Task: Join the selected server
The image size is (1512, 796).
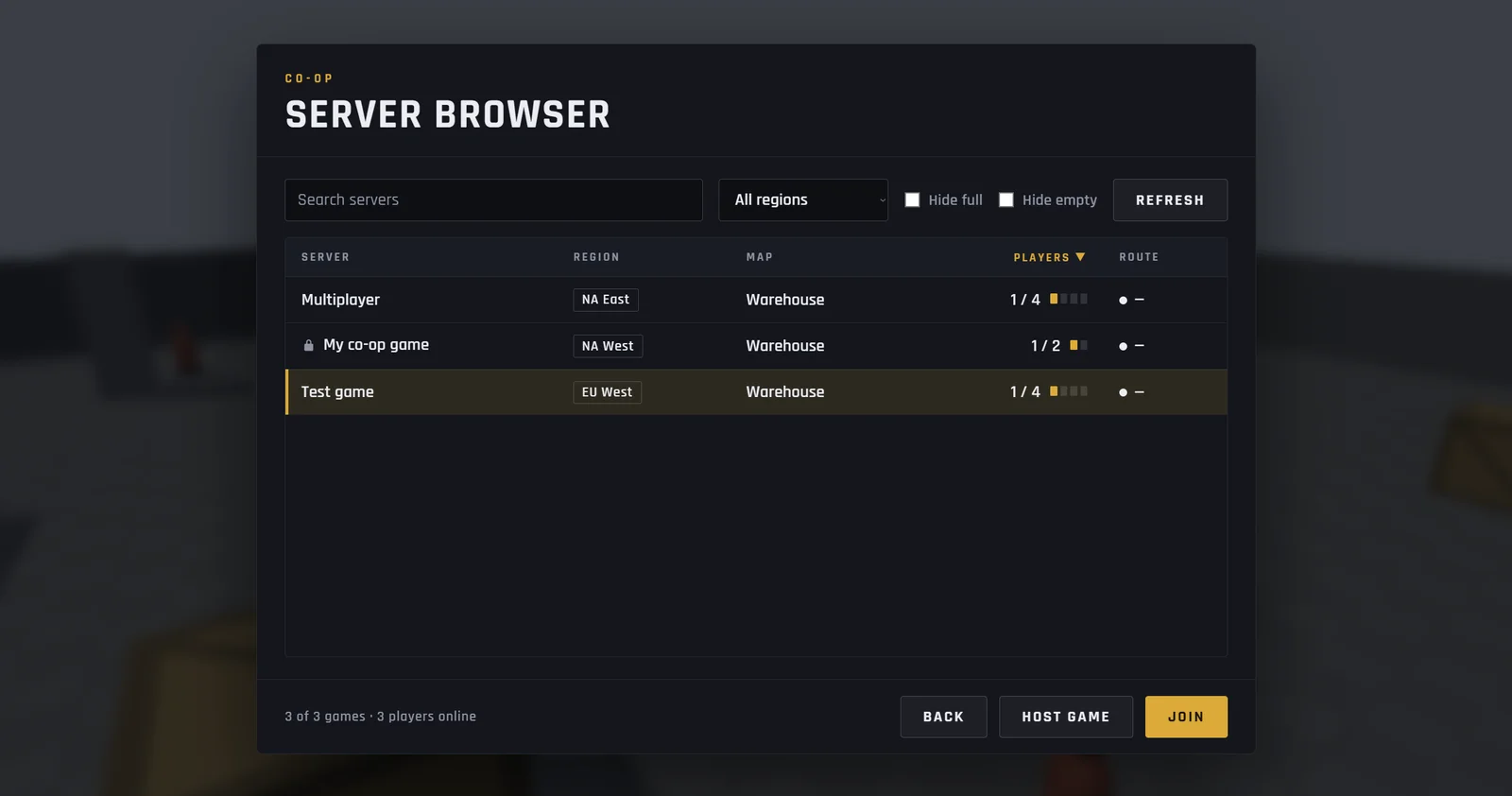Action: click(x=1186, y=717)
